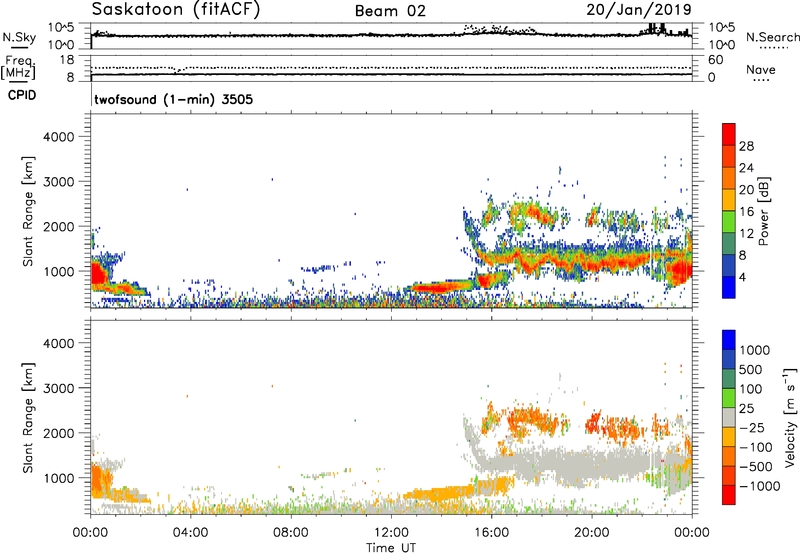Pick Power color bar segment between 24 and 28
800x554 pixels.
729,156
